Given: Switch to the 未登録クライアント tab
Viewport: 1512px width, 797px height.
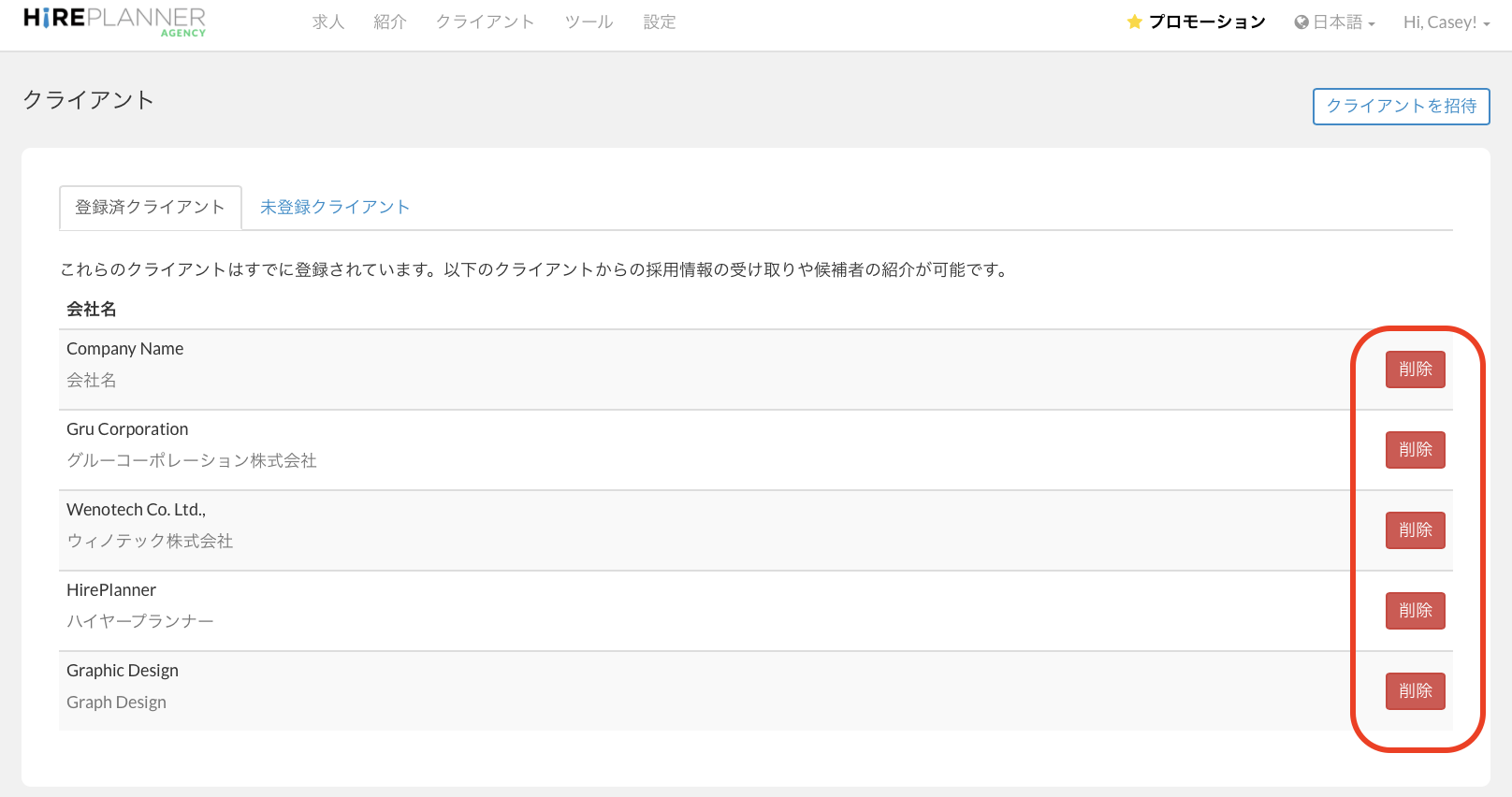Looking at the screenshot, I should (x=335, y=207).
